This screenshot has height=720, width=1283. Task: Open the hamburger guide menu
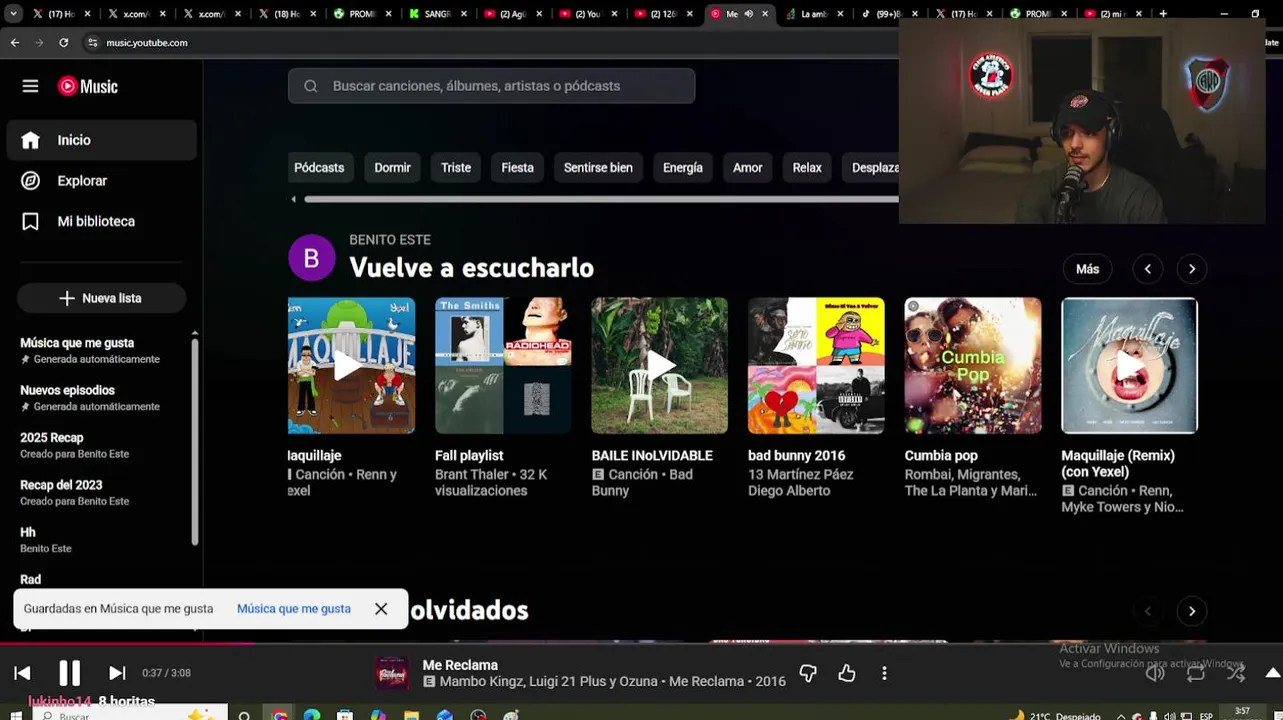30,86
